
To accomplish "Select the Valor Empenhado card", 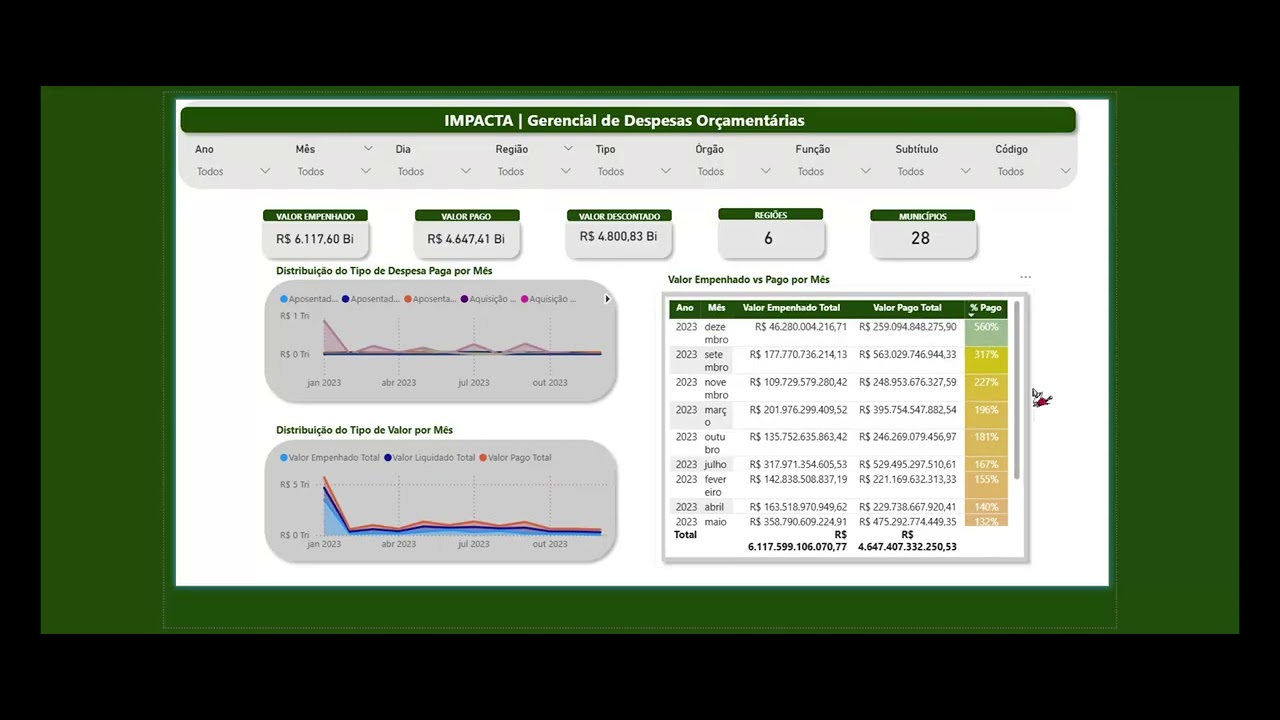I will [x=315, y=232].
